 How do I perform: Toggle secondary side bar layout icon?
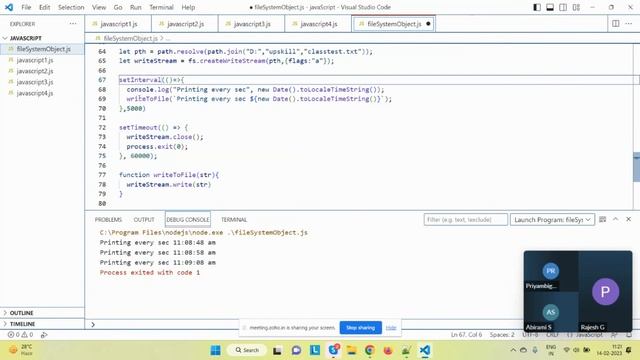(x=563, y=7)
